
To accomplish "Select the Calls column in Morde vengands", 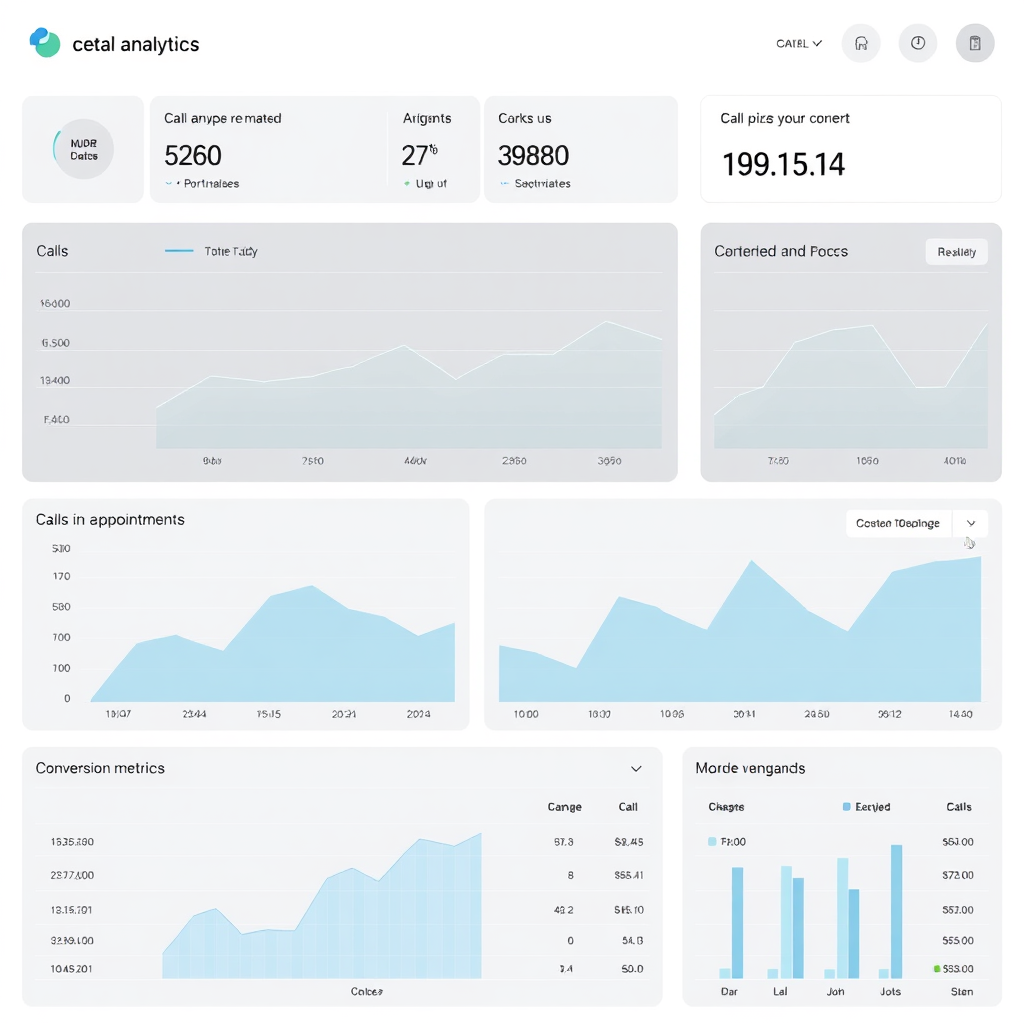I will pyautogui.click(x=958, y=807).
